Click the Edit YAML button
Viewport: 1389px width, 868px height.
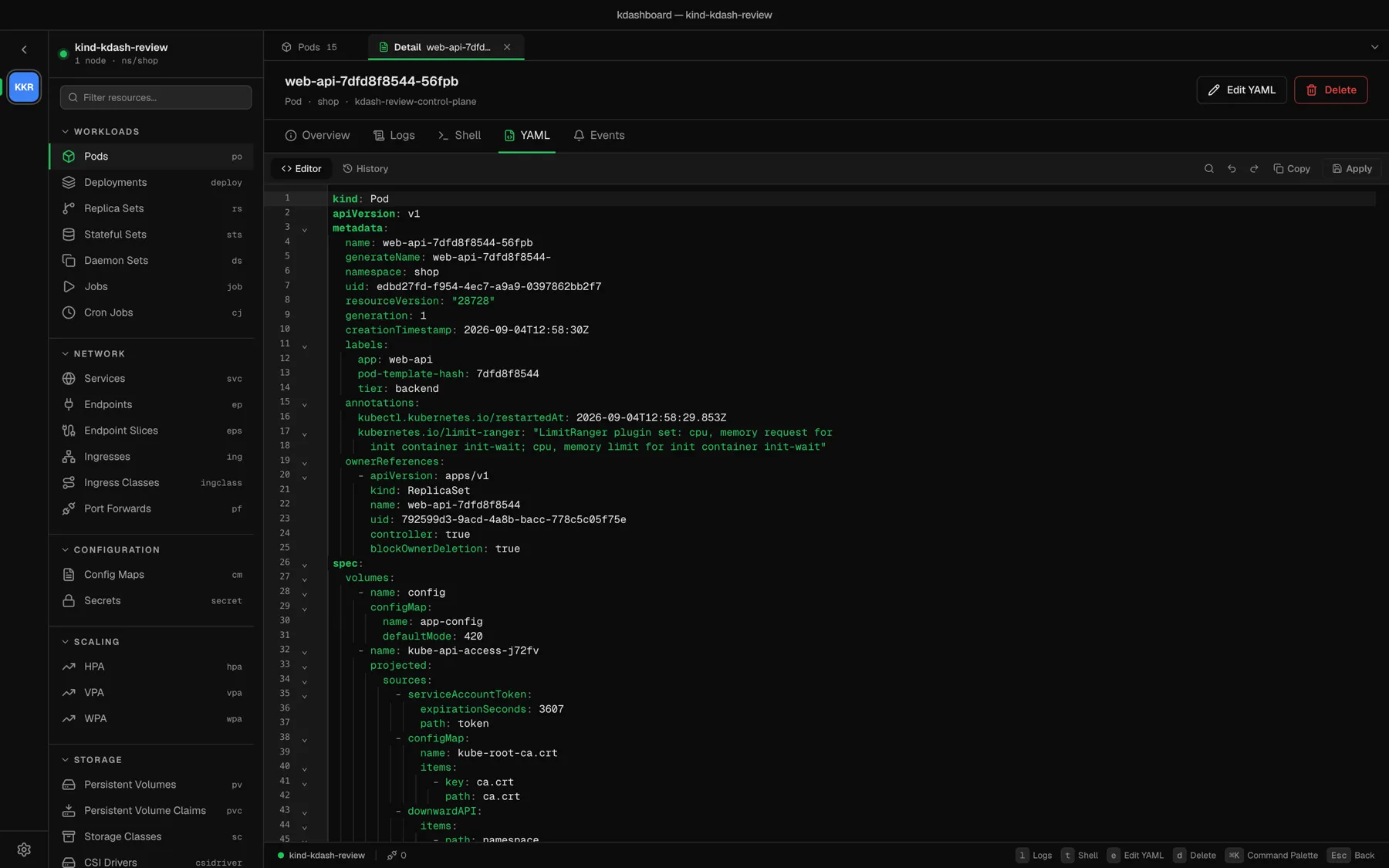1242,90
